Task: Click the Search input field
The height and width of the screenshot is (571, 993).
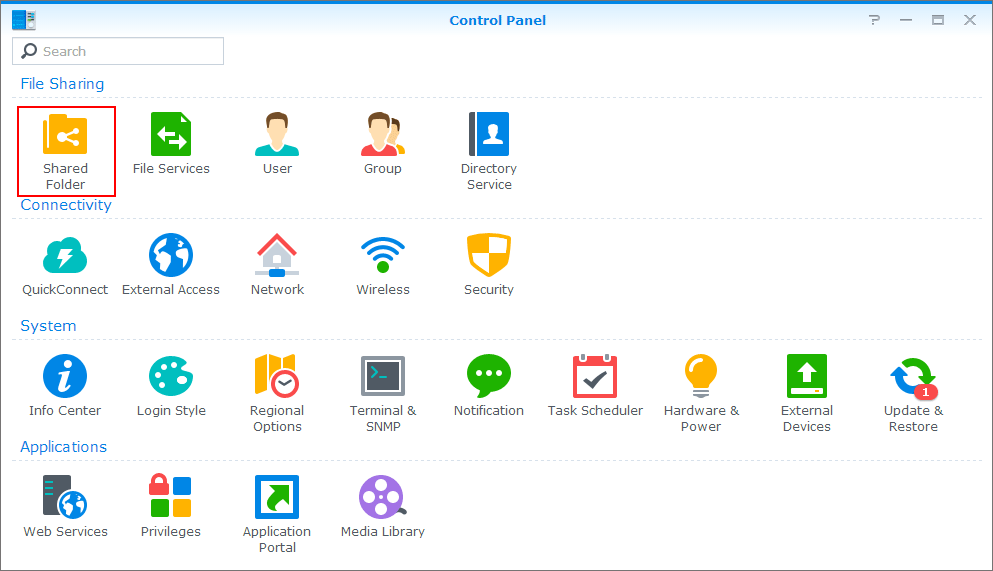Action: point(118,51)
